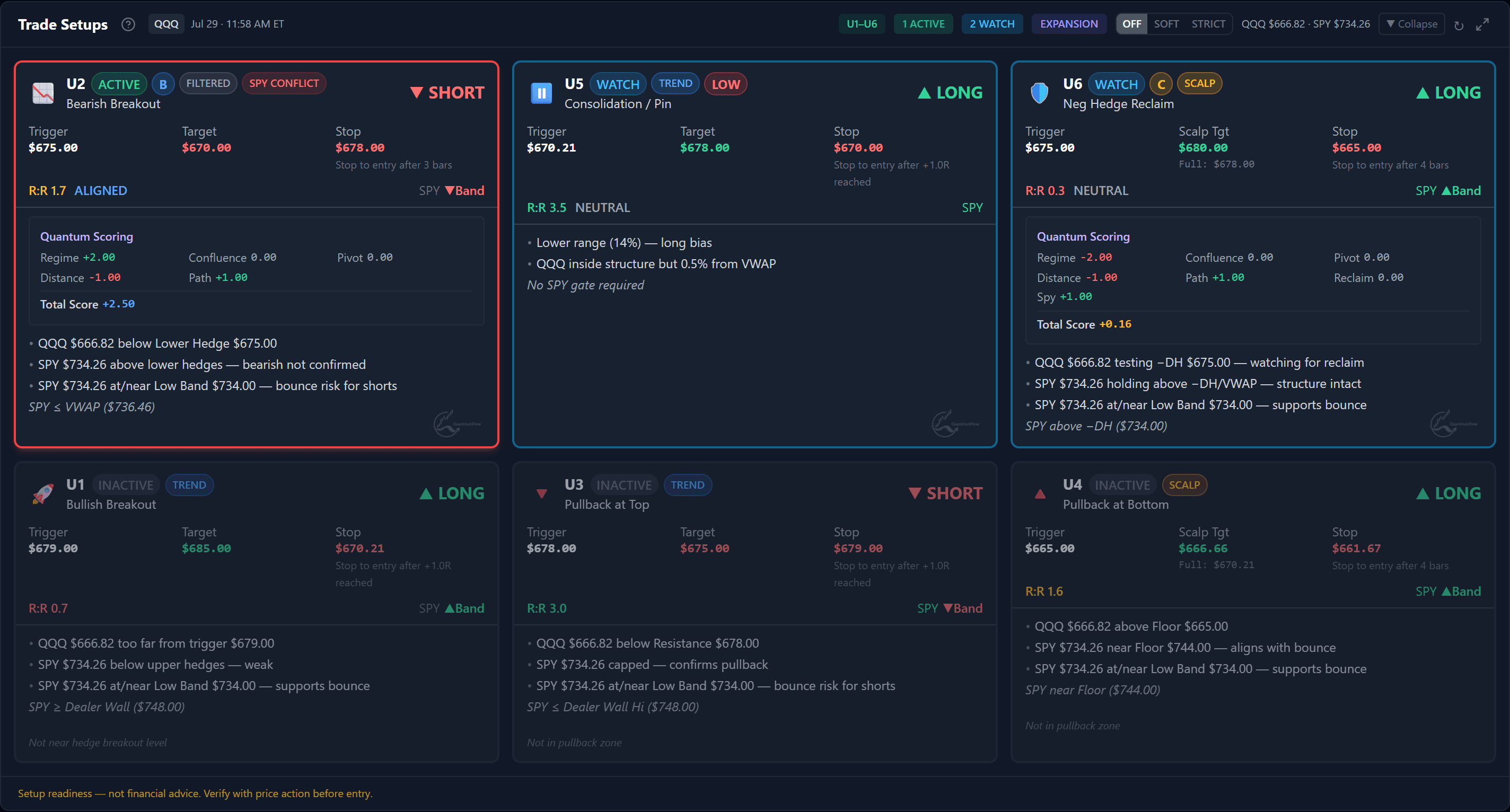Click the U6 Quantum Scoring heading
Image resolution: width=1510 pixels, height=812 pixels.
[1083, 237]
